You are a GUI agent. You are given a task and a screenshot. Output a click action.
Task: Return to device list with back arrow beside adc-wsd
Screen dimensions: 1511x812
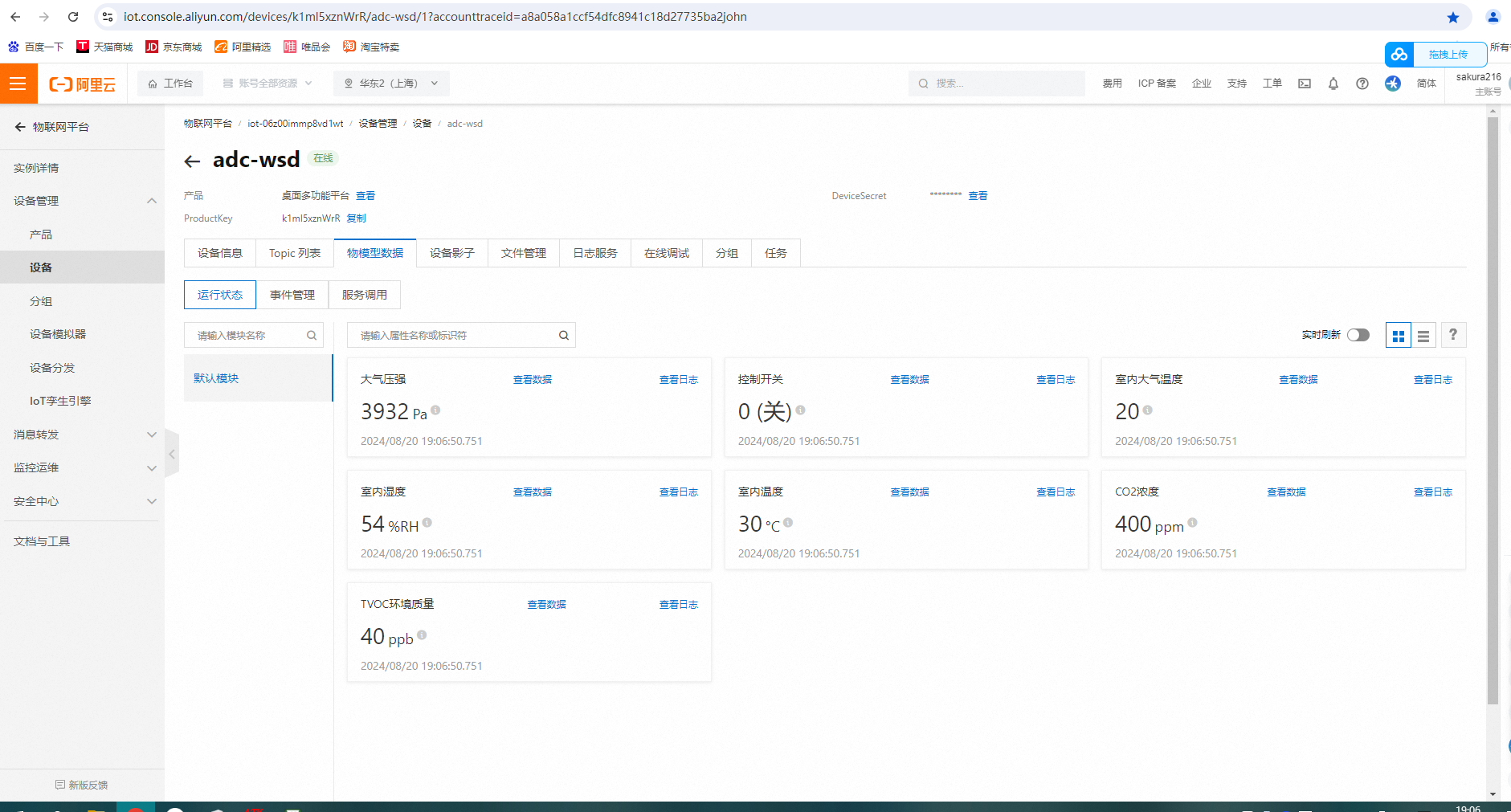192,161
